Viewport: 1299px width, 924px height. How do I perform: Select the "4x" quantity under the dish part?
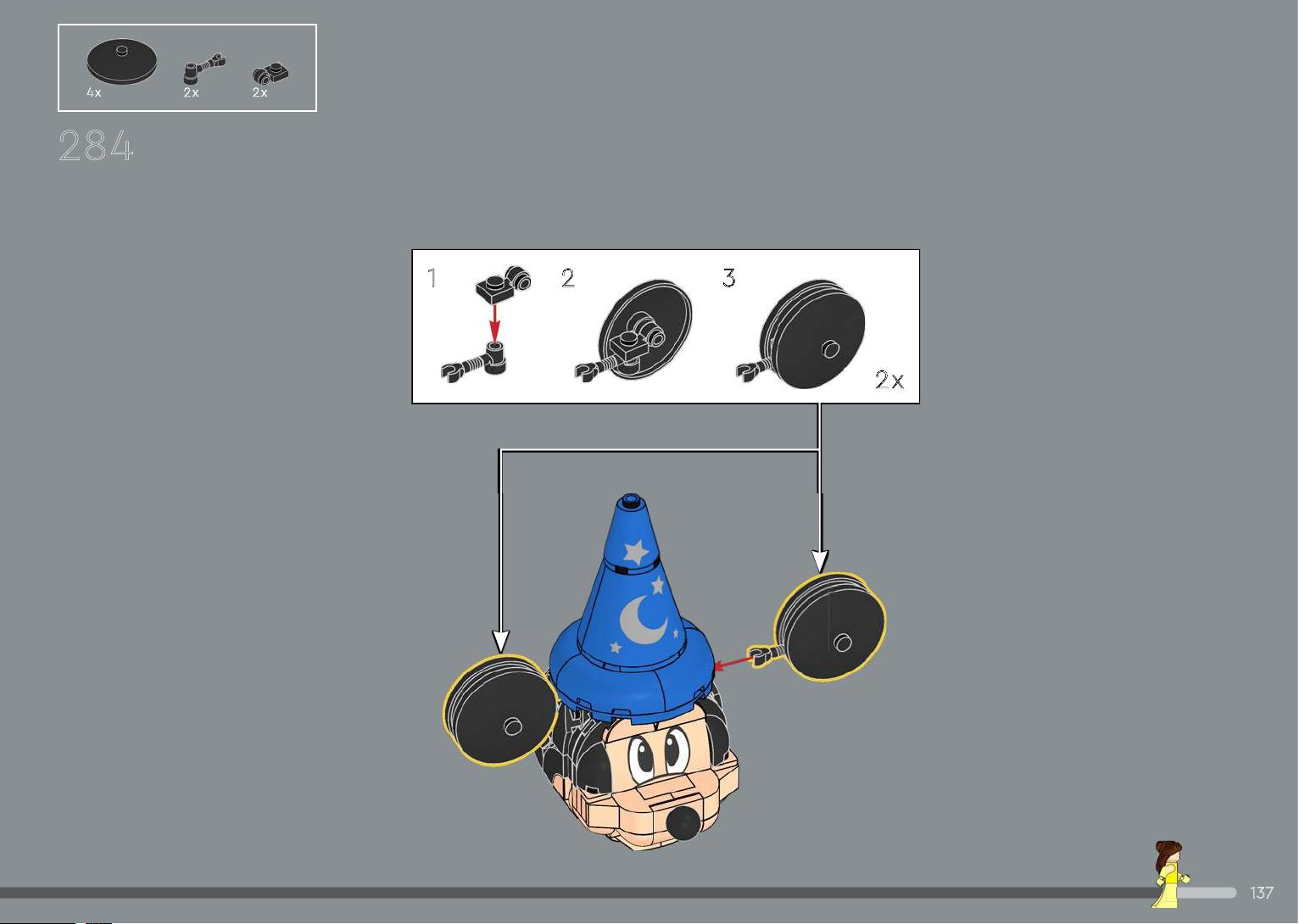point(93,92)
